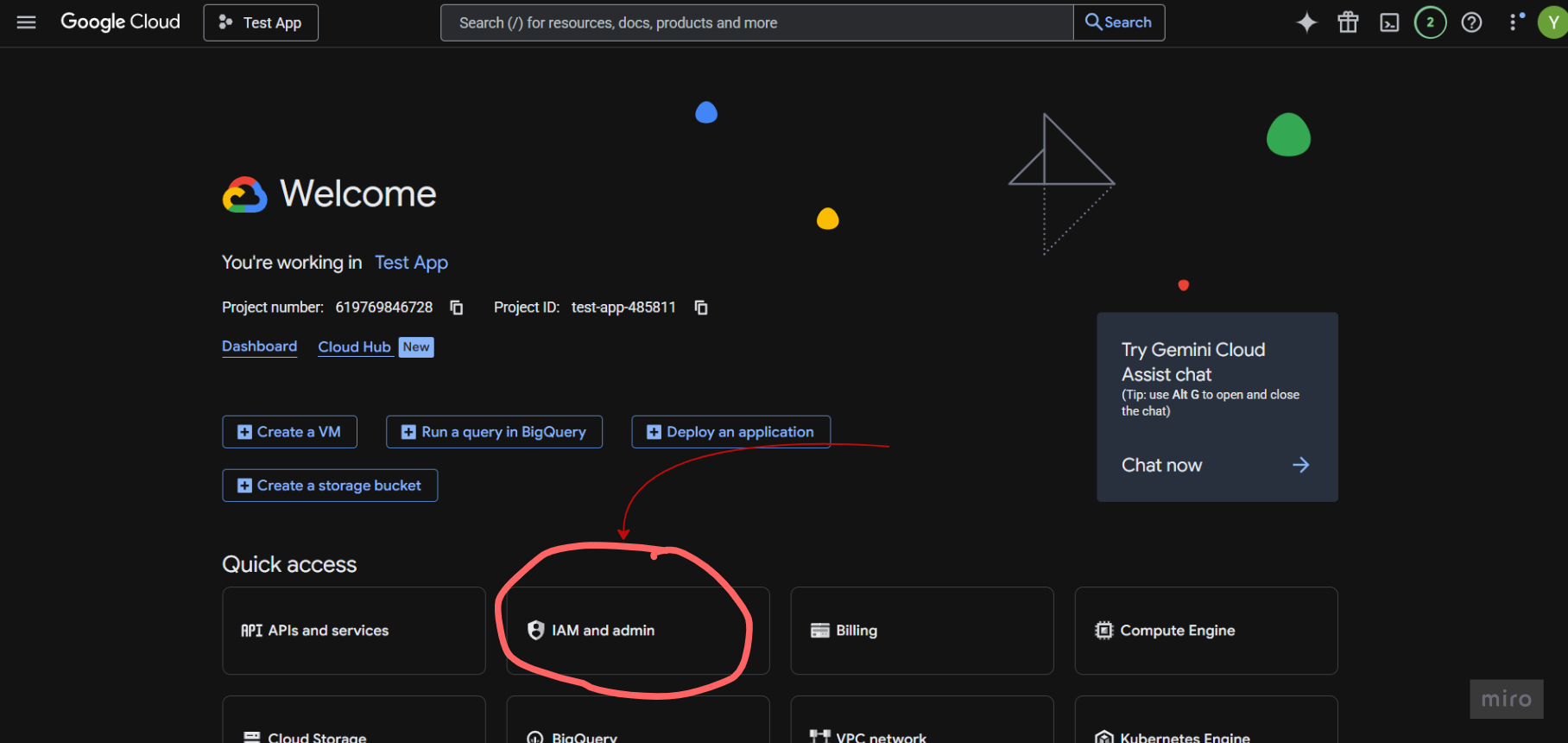
Task: Open the free trial gift icon
Action: pos(1348,22)
